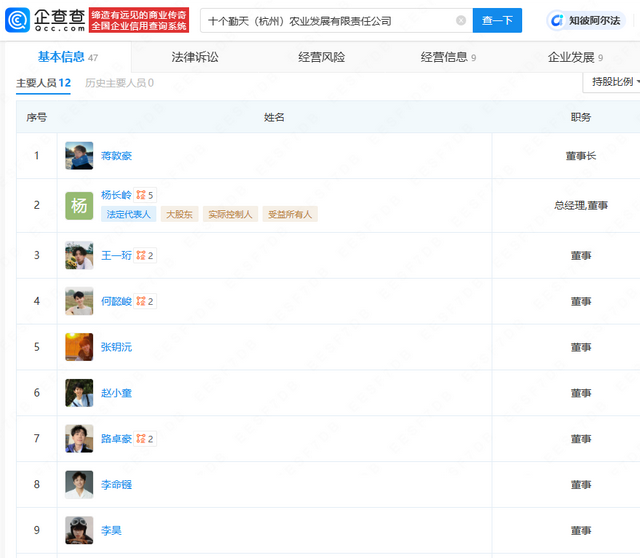Open the related-companies badge beside 杨长岭
Viewport: 640px width, 558px height.
click(146, 195)
